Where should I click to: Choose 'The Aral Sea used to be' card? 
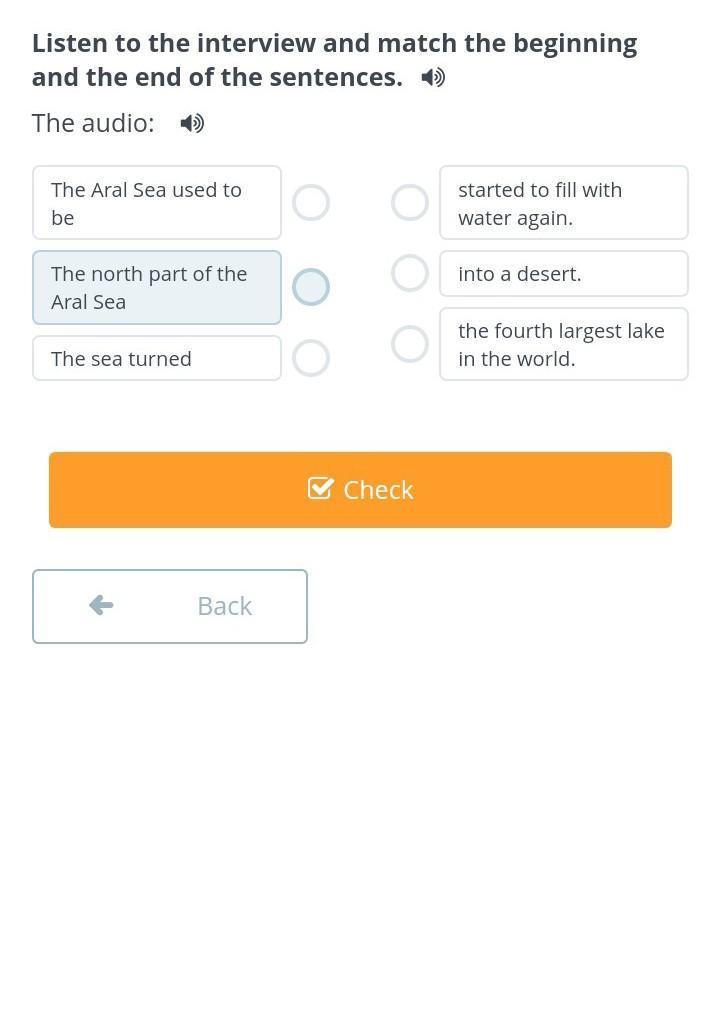(x=157, y=203)
